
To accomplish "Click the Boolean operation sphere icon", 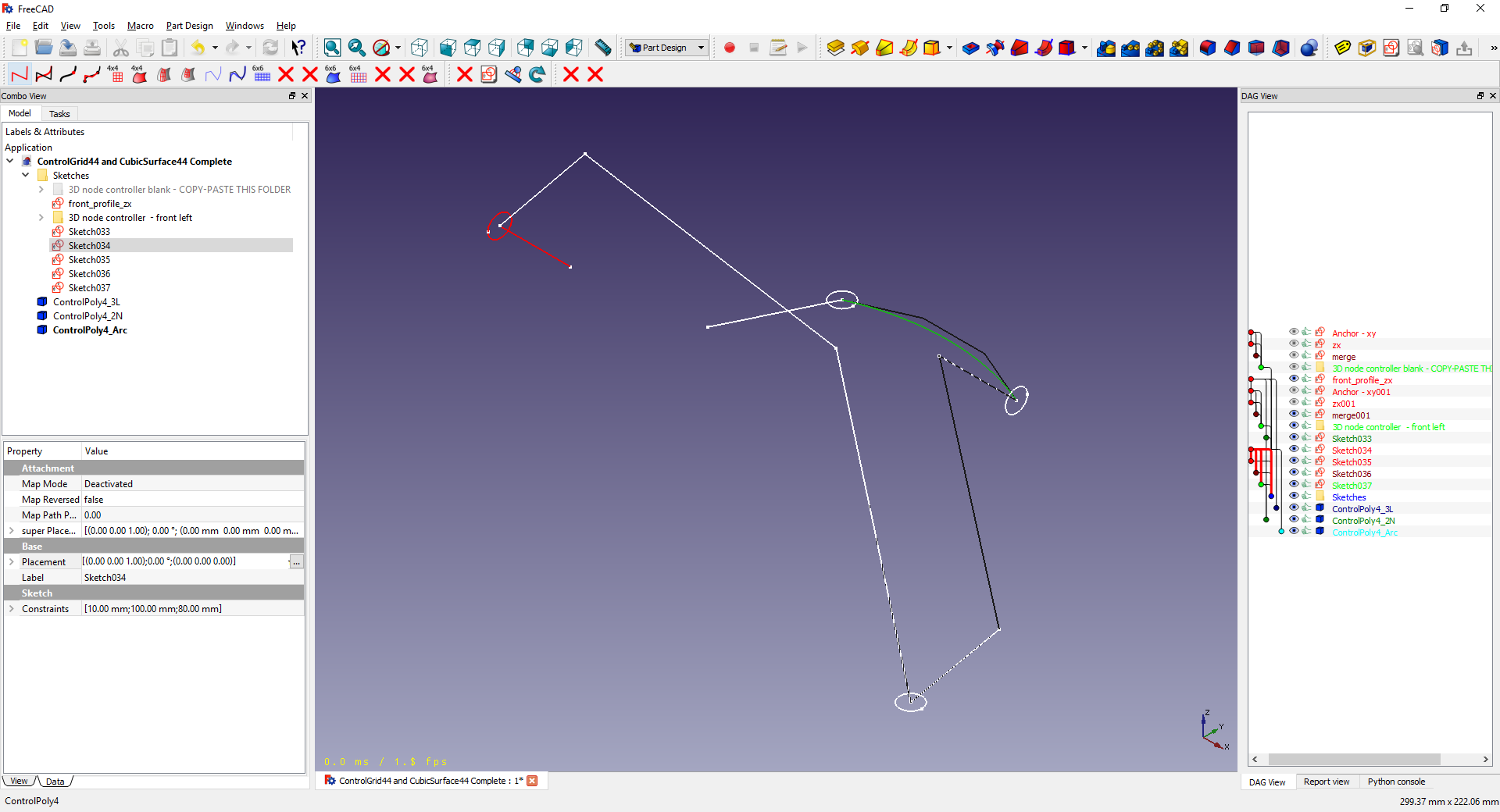I will (x=1309, y=48).
